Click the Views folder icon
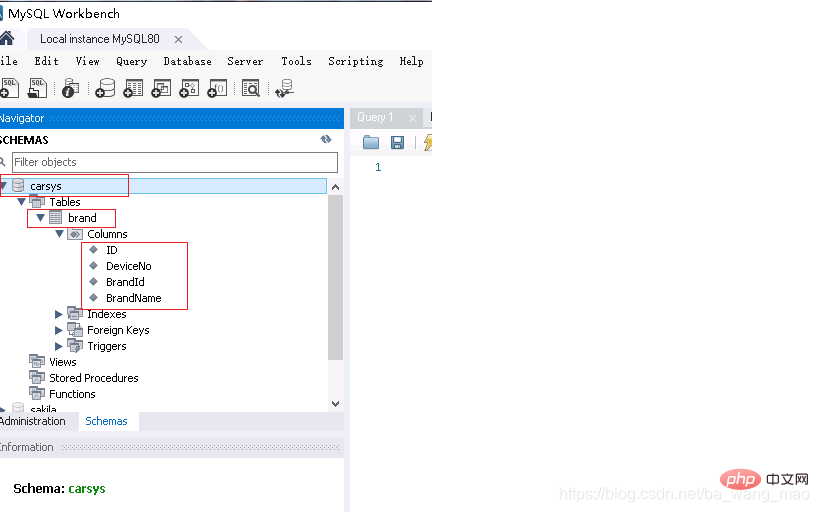Image resolution: width=819 pixels, height=512 pixels. pos(37,362)
